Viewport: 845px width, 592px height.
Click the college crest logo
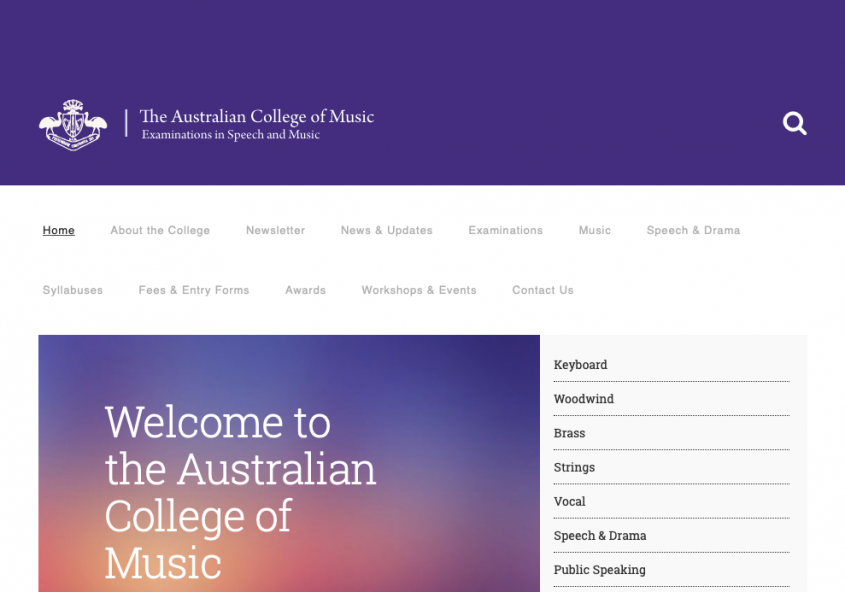pos(73,124)
